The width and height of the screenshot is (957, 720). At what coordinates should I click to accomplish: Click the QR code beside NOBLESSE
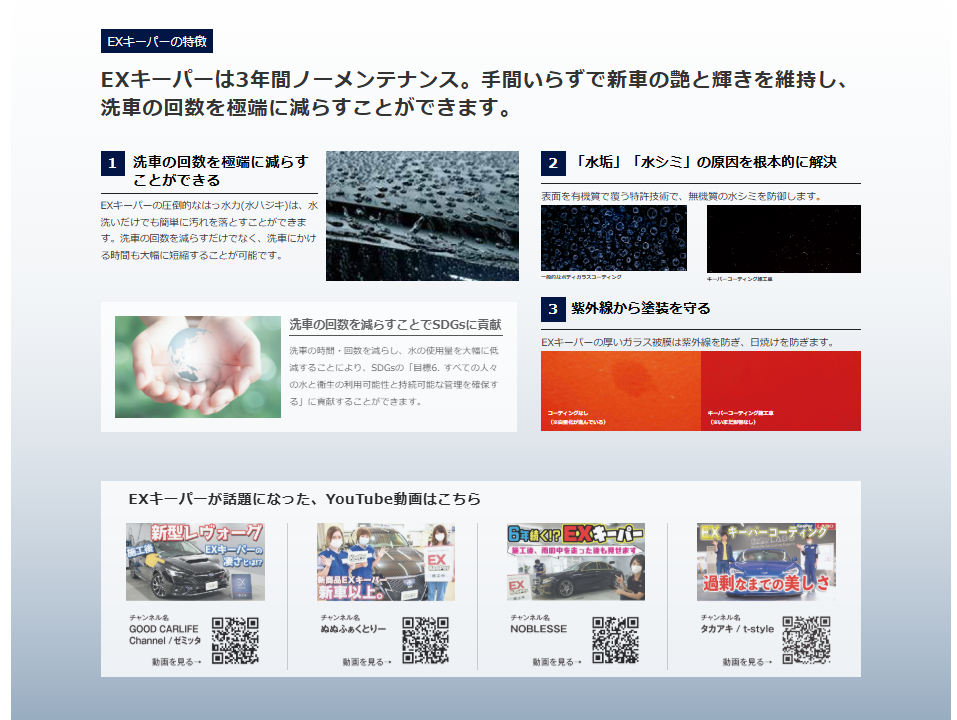615,640
